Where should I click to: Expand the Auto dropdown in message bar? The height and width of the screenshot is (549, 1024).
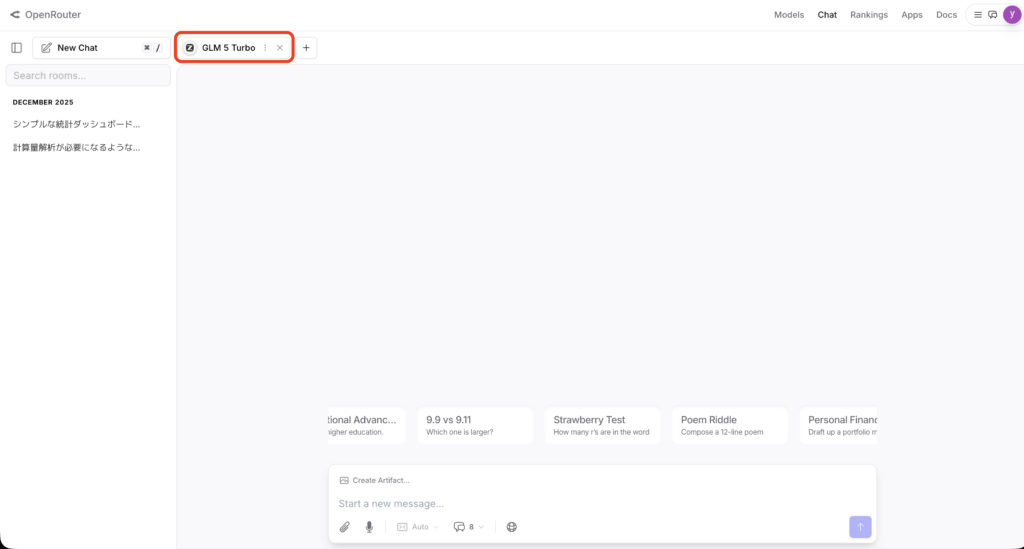point(418,527)
